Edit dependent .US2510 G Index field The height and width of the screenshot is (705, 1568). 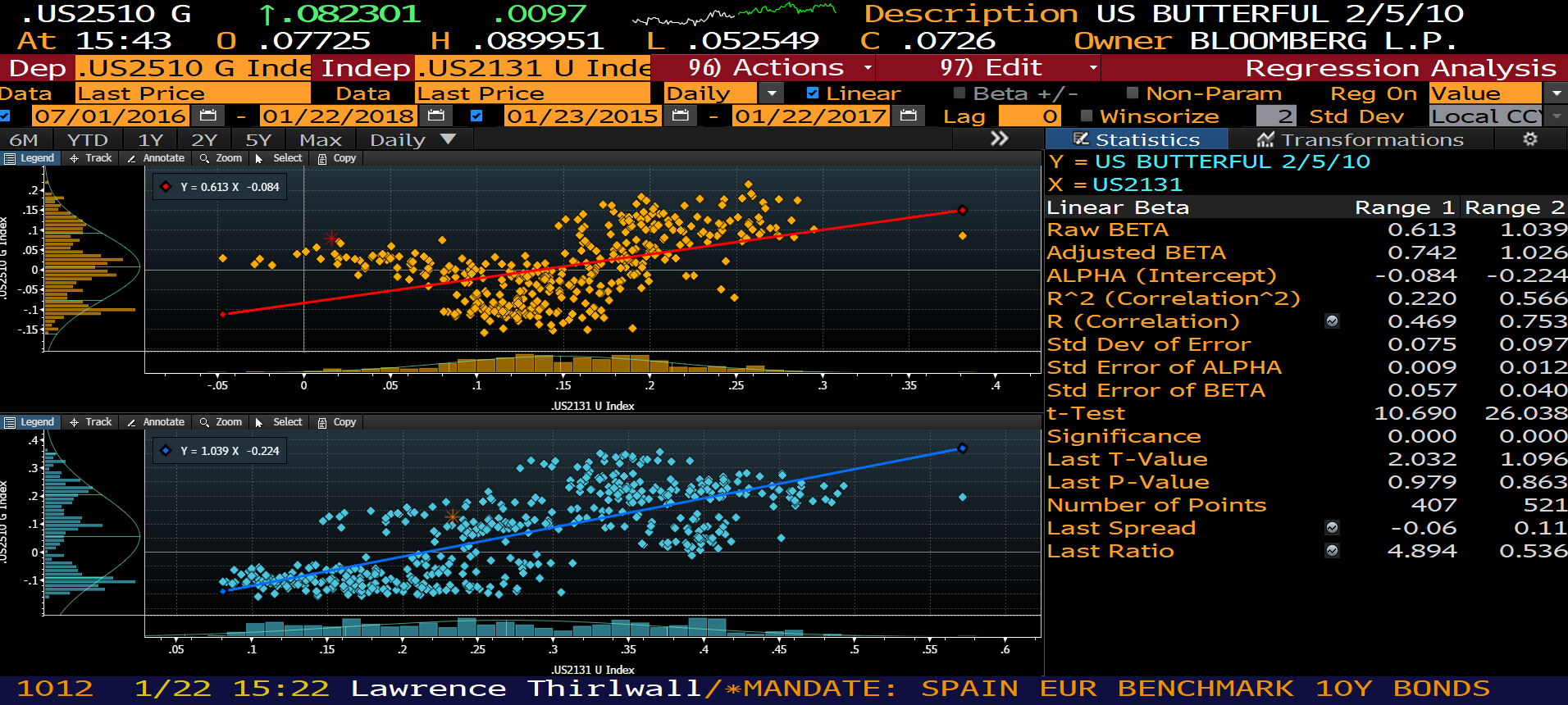click(194, 68)
